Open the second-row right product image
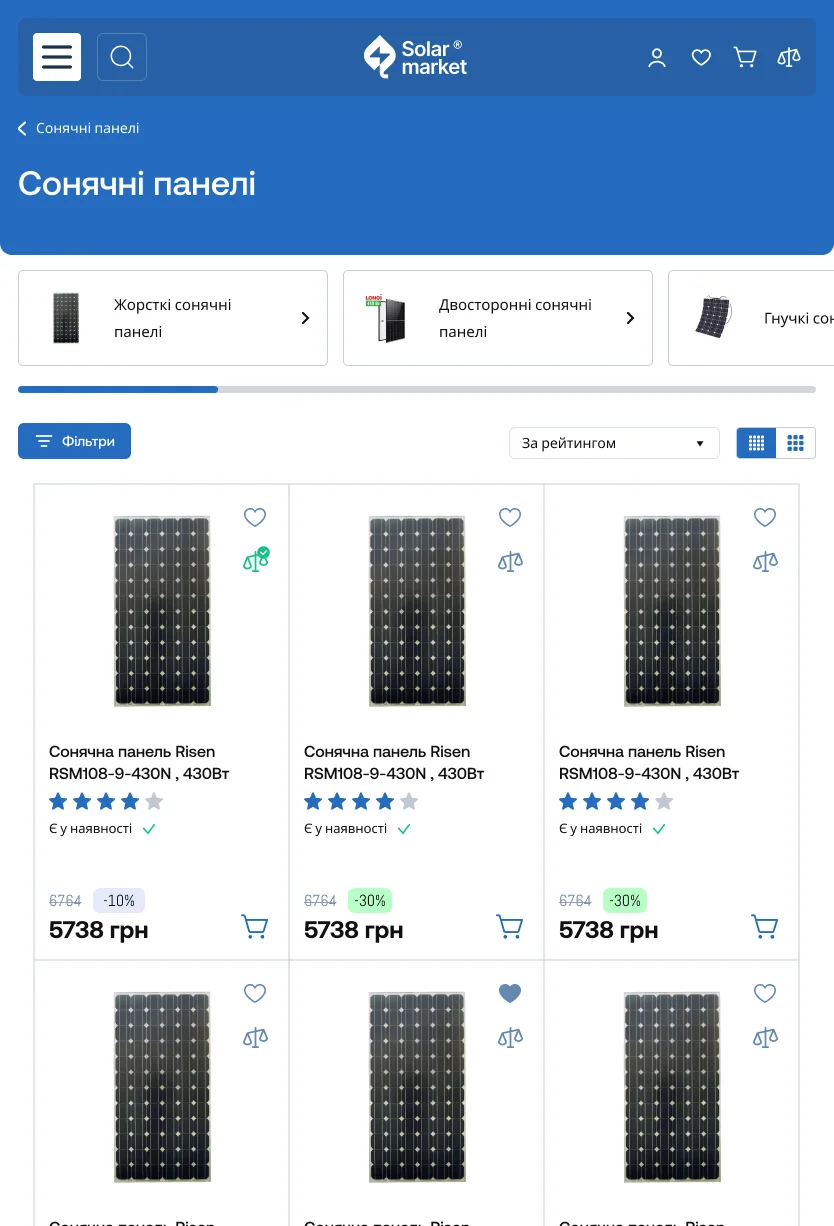The width and height of the screenshot is (834, 1226). coord(672,1088)
